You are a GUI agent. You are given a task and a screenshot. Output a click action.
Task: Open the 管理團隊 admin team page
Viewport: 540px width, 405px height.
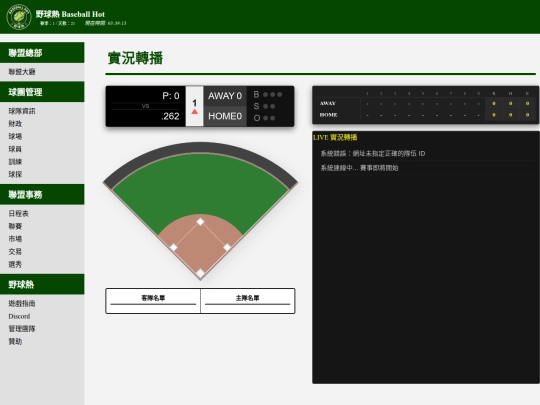click(22, 329)
